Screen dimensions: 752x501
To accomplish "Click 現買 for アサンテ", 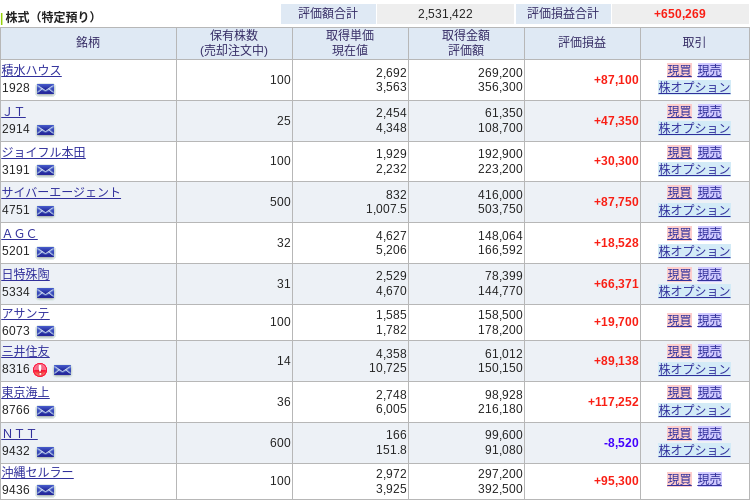I will click(x=680, y=321).
